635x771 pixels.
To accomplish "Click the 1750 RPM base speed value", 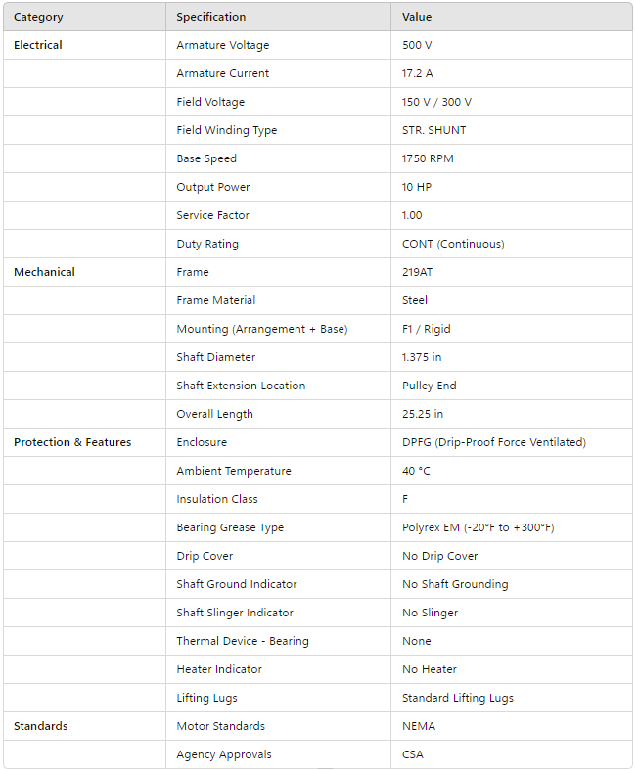I will click(425, 158).
